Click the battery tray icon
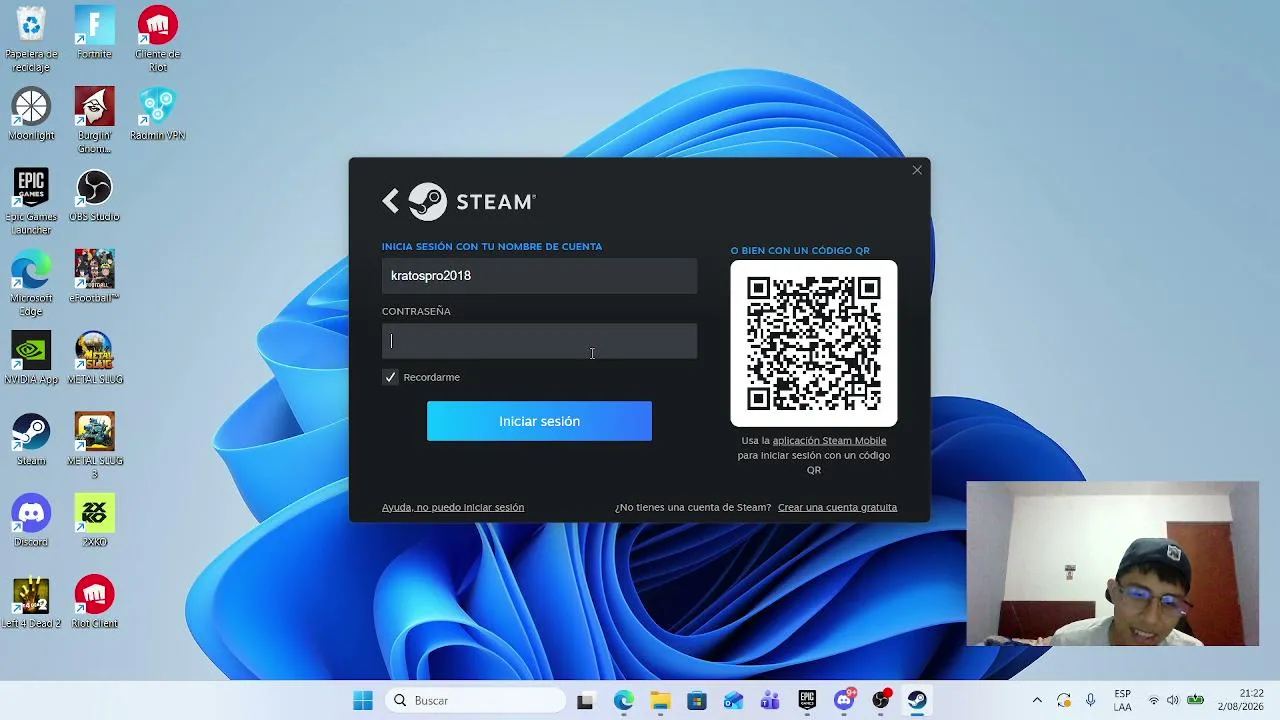1280x720 pixels. (x=1195, y=701)
